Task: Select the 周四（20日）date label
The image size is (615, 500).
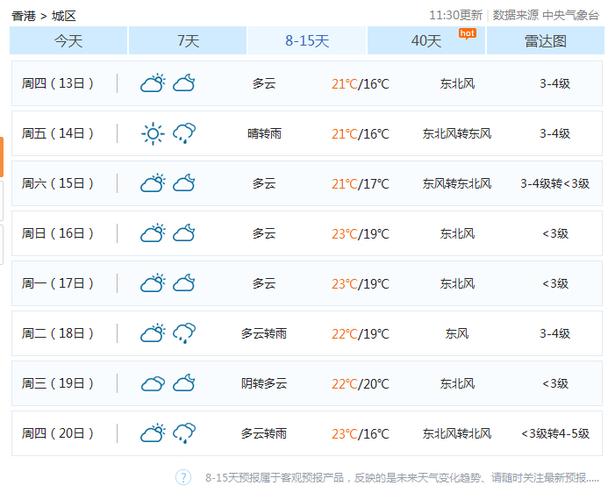Action: [58, 433]
